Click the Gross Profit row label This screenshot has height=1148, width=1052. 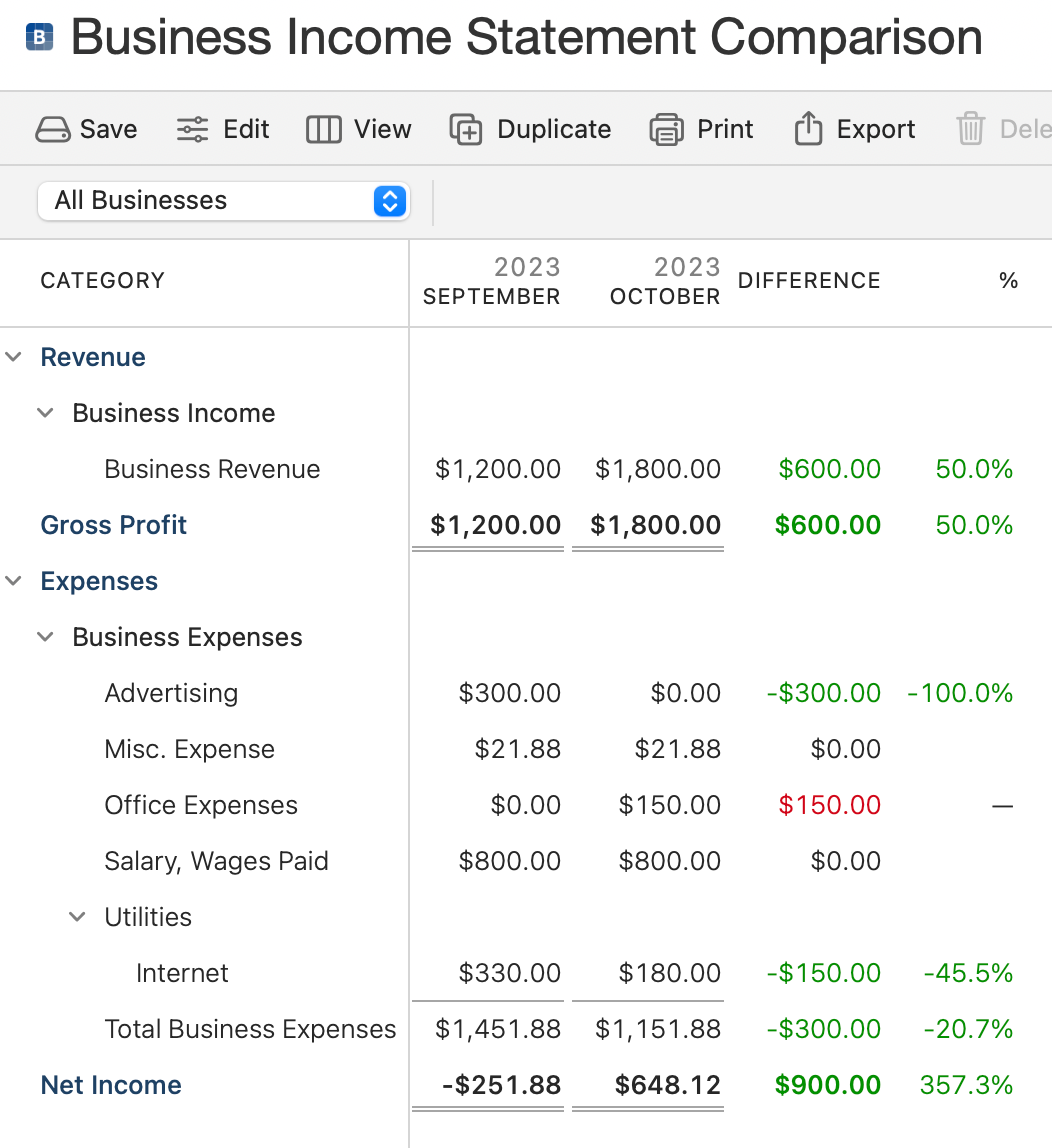click(113, 525)
